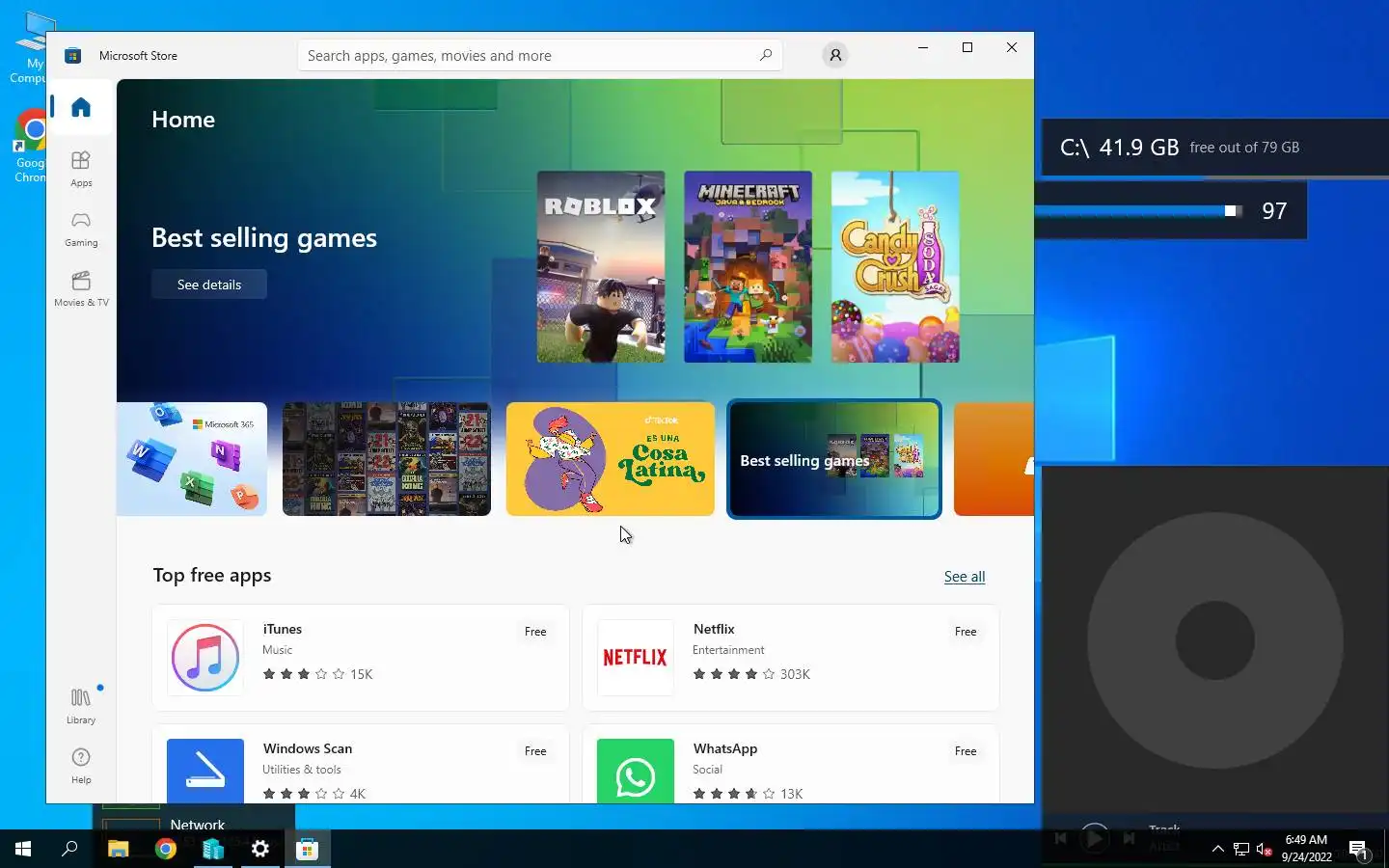Launch Google Chrome from the taskbar
Viewport: 1389px width, 868px height.
coord(166,849)
